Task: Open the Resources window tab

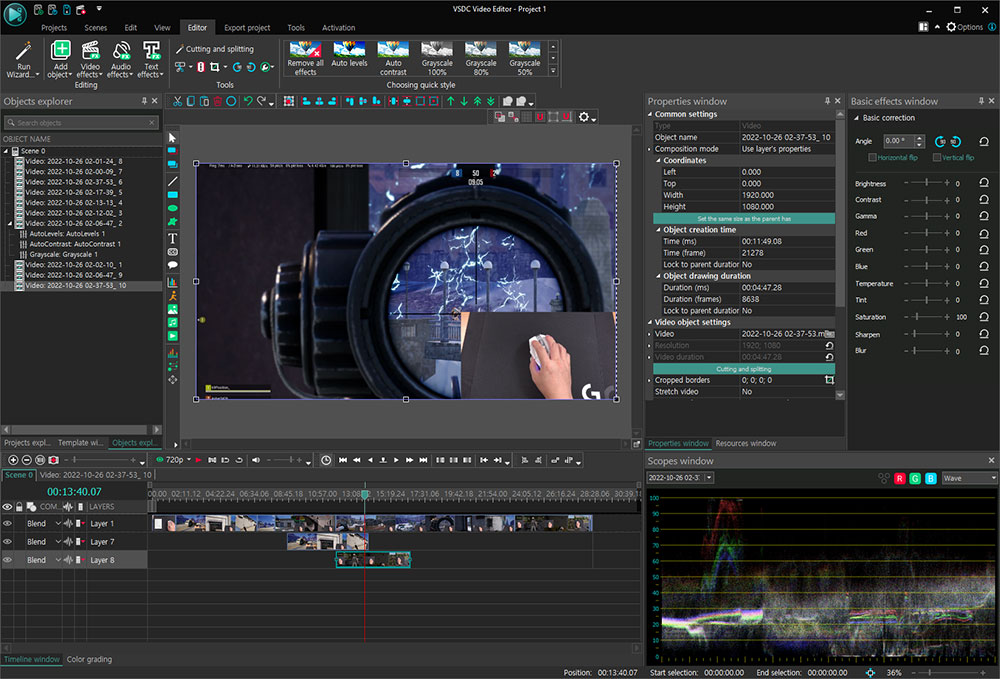Action: point(745,443)
